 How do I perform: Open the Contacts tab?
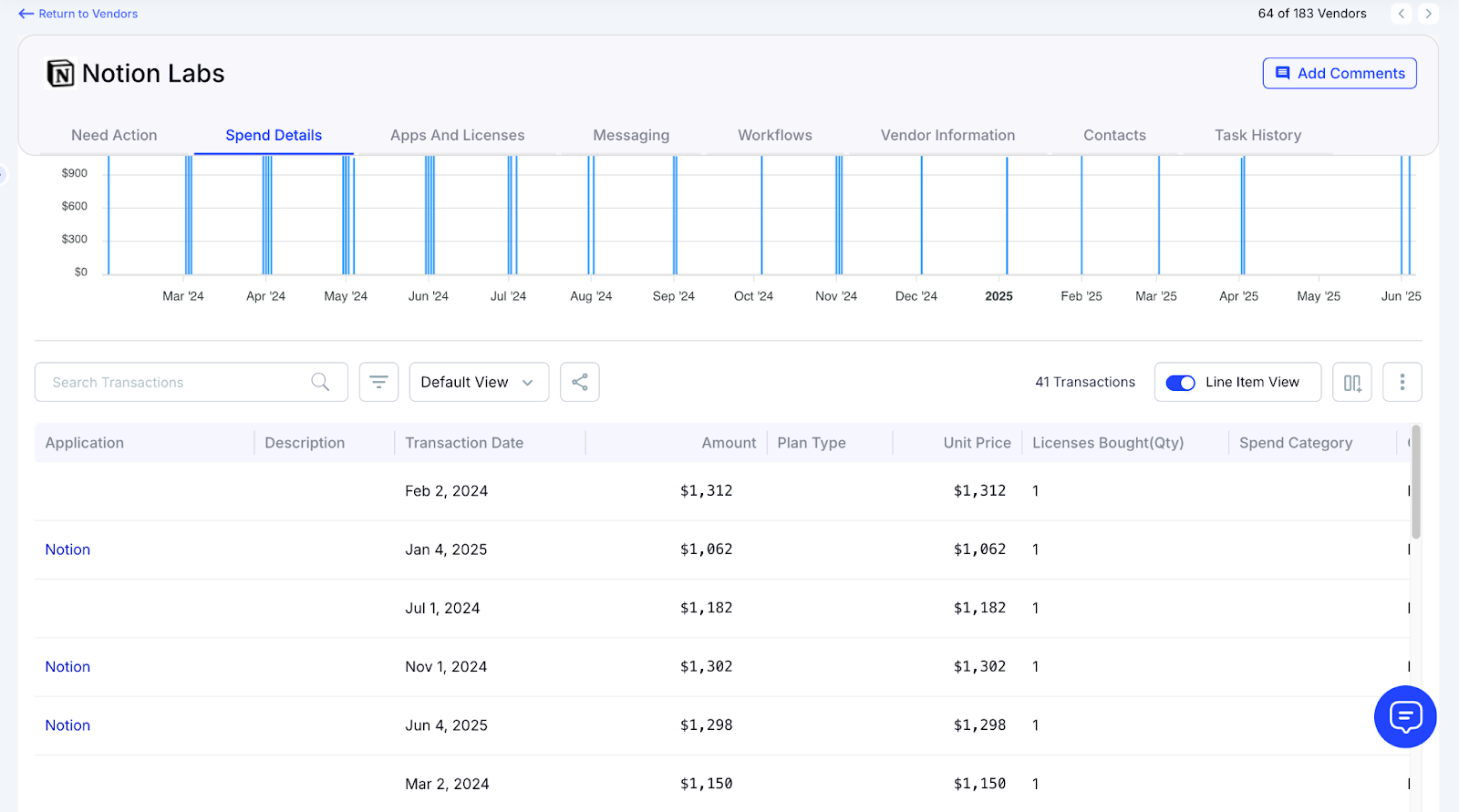tap(1114, 135)
